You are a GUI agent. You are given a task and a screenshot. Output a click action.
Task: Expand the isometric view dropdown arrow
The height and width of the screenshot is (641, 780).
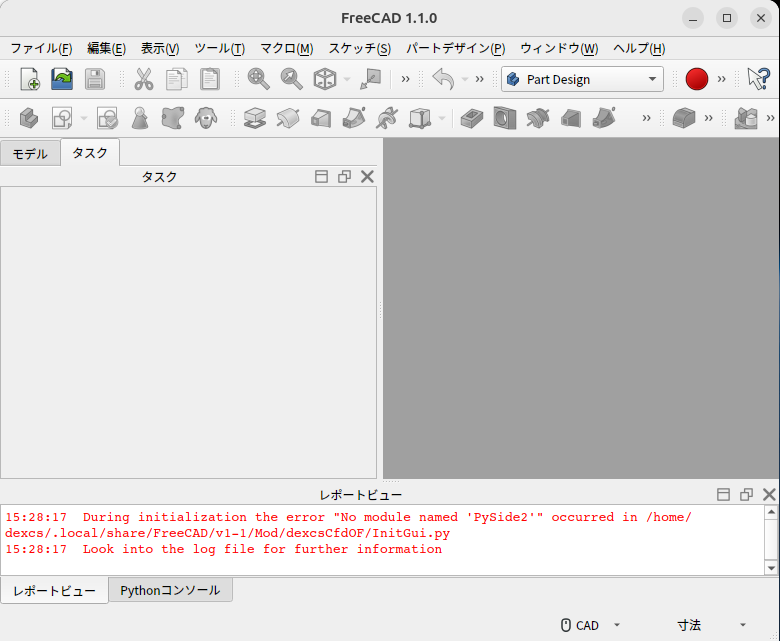(x=347, y=79)
